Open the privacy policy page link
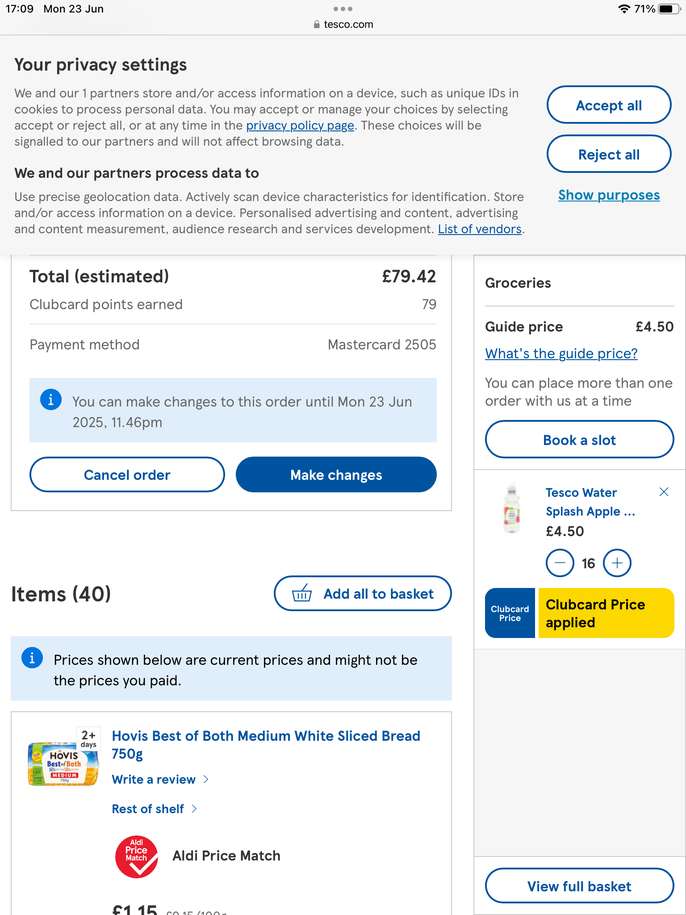686x915 pixels. click(x=300, y=126)
